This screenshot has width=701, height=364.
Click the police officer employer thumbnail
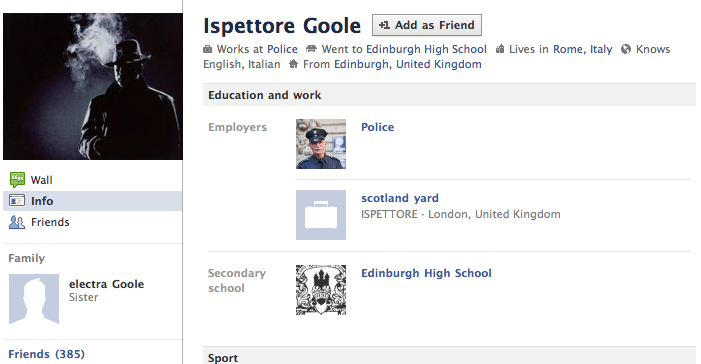coord(321,144)
